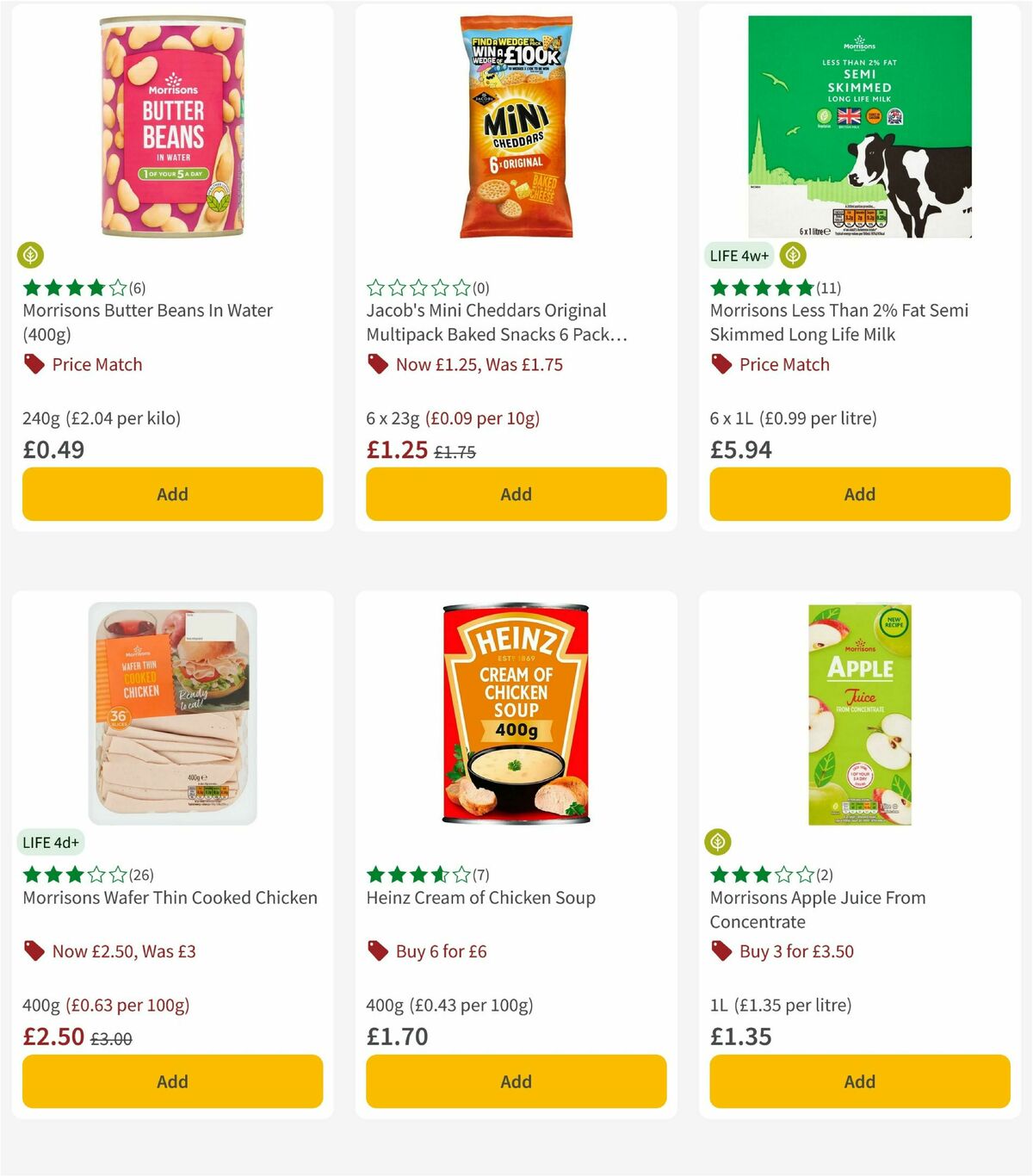Screen dimensions: 1033x1176
Task: Open the Morrisons Butter Beans product title link
Action: (x=146, y=310)
